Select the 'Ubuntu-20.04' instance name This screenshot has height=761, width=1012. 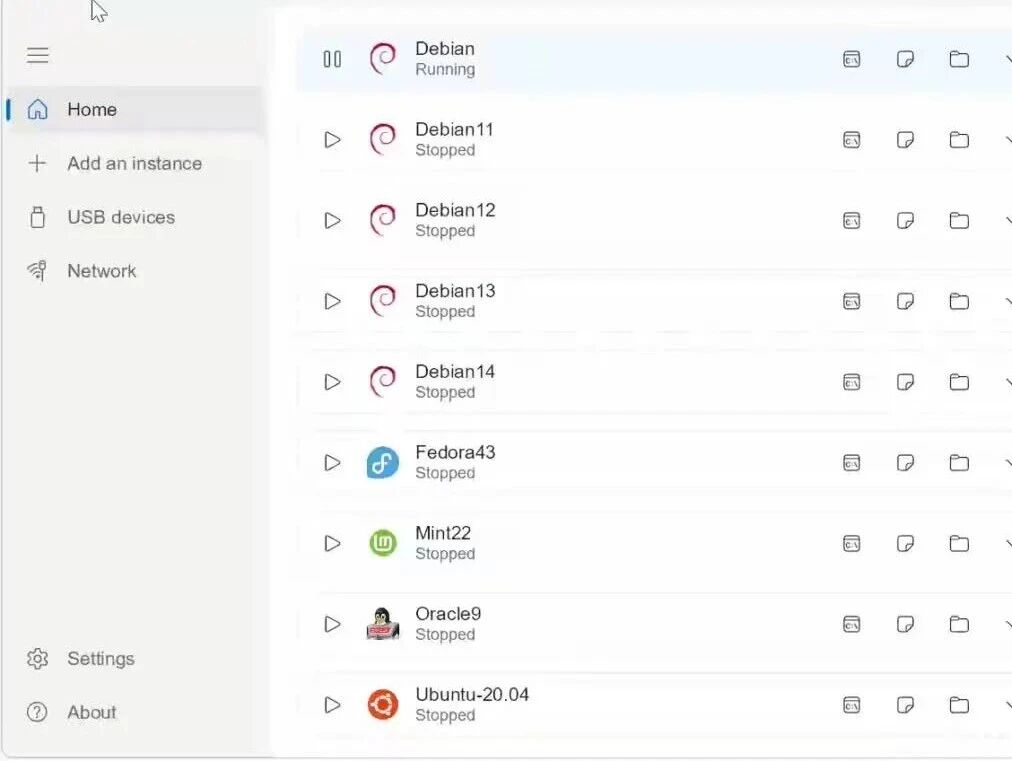click(472, 695)
